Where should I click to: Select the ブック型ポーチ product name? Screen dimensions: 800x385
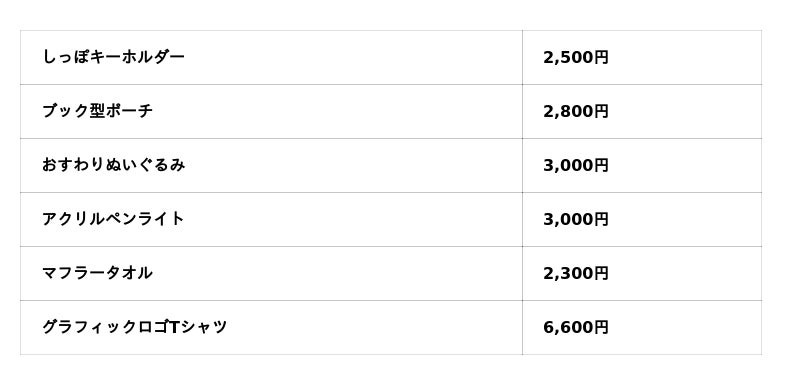tap(97, 111)
